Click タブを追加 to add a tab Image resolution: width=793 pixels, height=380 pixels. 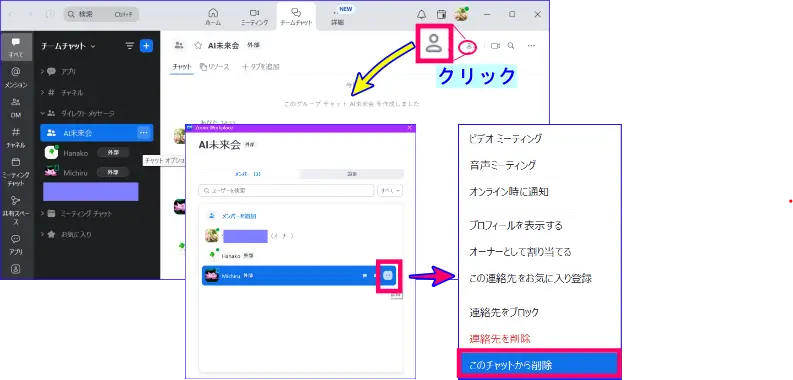tap(260, 67)
